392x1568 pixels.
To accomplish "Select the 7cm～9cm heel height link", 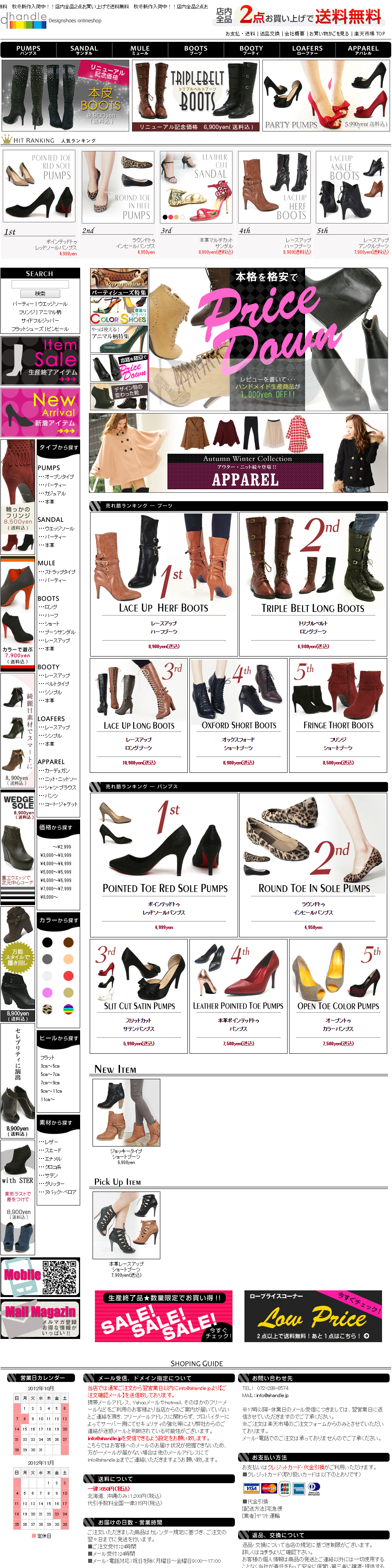I will [50, 1083].
